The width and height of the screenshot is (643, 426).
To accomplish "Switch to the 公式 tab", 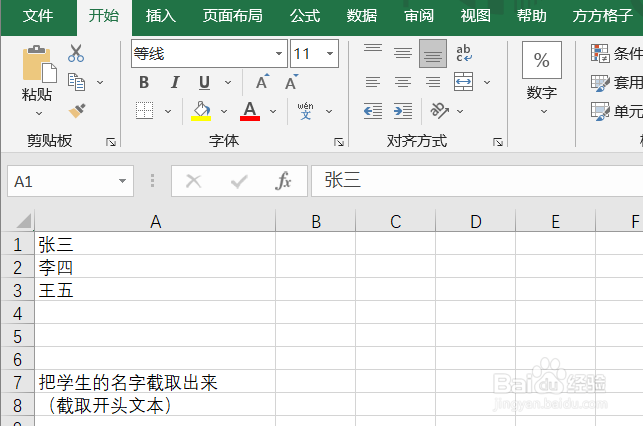I will tap(305, 16).
